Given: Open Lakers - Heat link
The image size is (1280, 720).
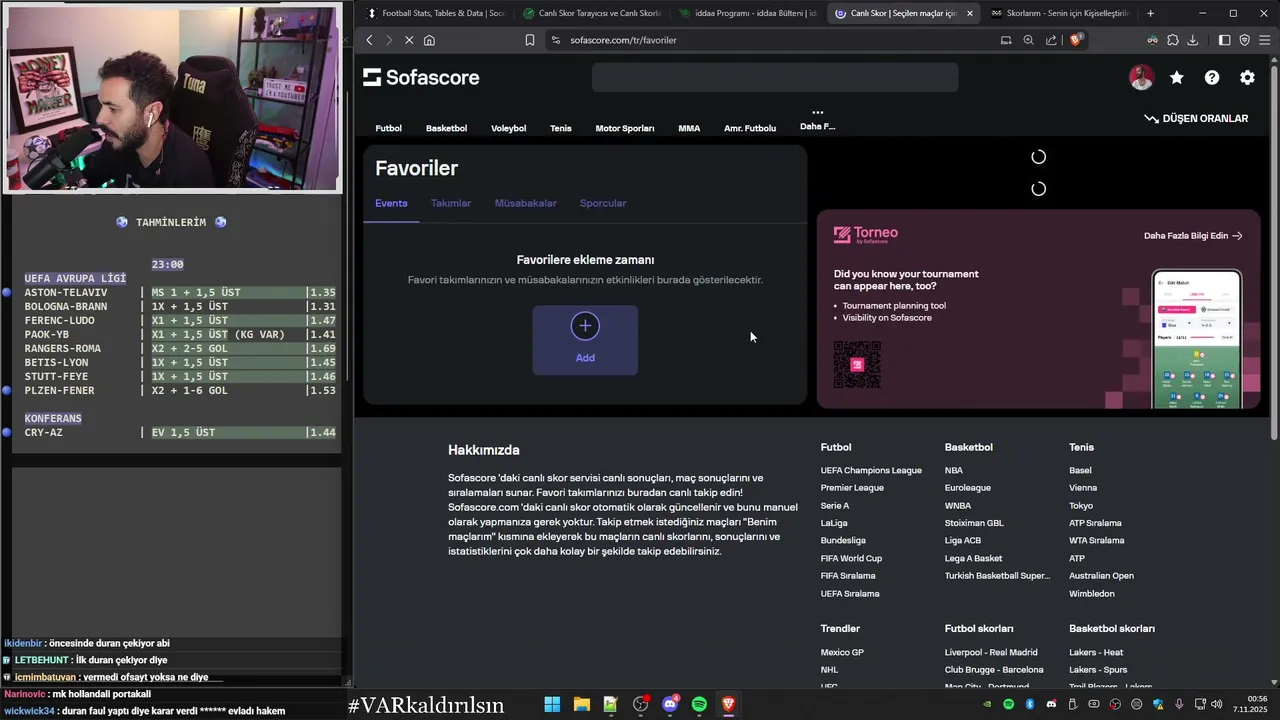Looking at the screenshot, I should click(x=1096, y=652).
